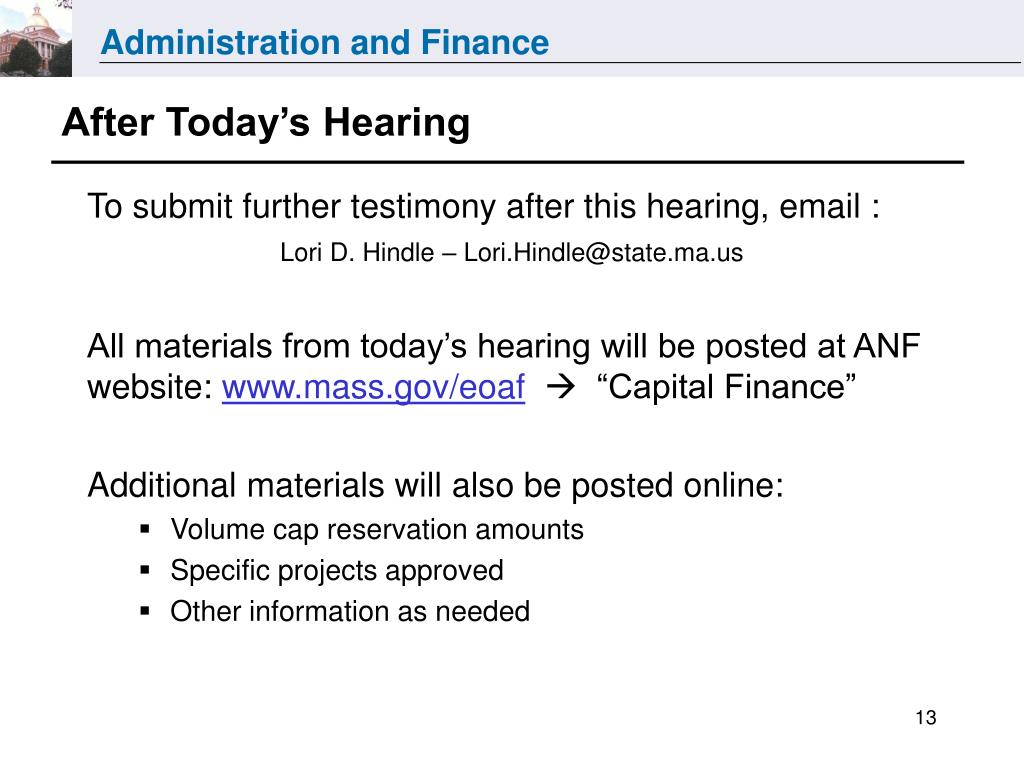Click the Lori D. Hindle name
The image size is (1024, 768).
click(x=357, y=253)
